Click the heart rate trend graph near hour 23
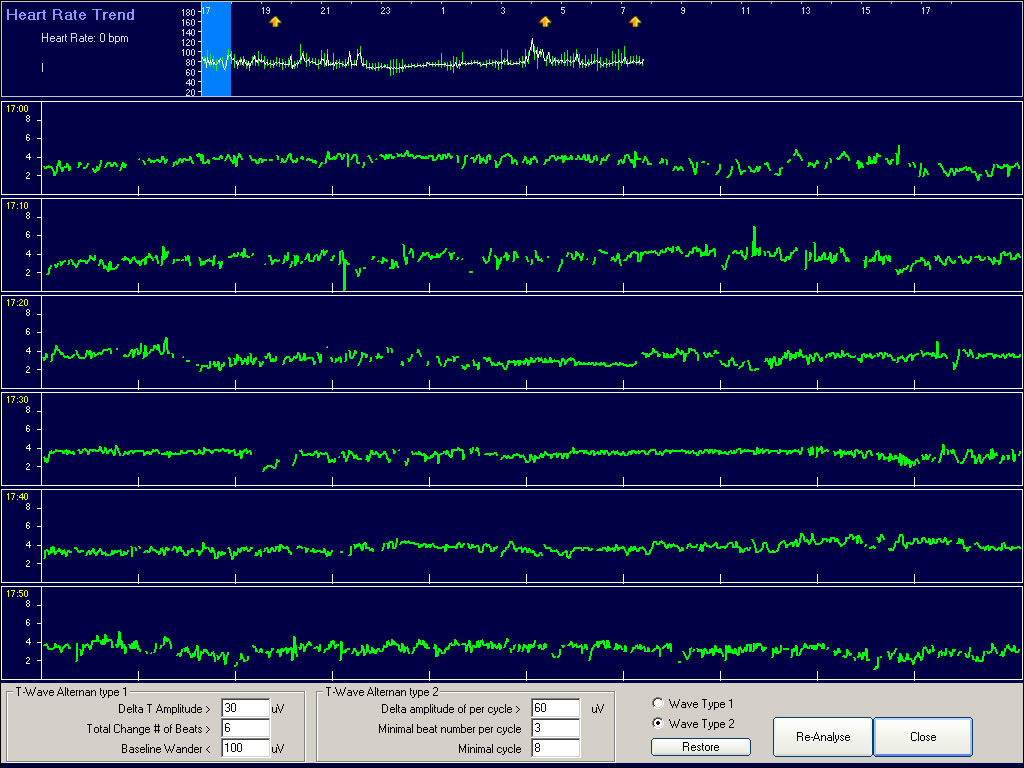The height and width of the screenshot is (768, 1024). pos(385,60)
